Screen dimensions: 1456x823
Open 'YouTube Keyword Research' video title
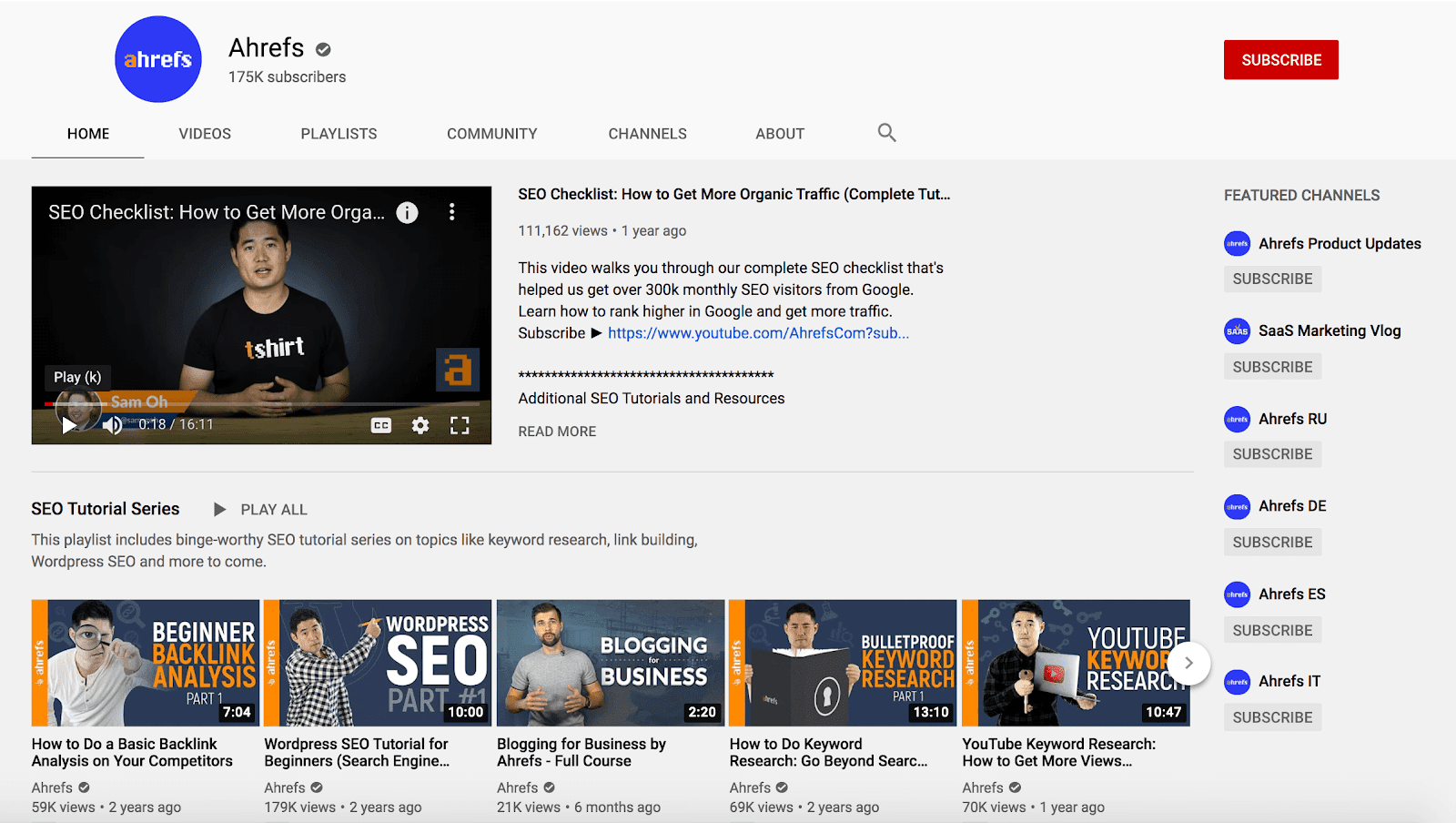[x=1059, y=753]
